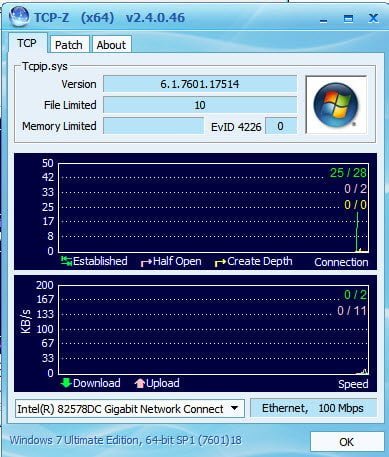Click the Tcpip.sys Version field
The width and height of the screenshot is (389, 457).
coord(200,84)
